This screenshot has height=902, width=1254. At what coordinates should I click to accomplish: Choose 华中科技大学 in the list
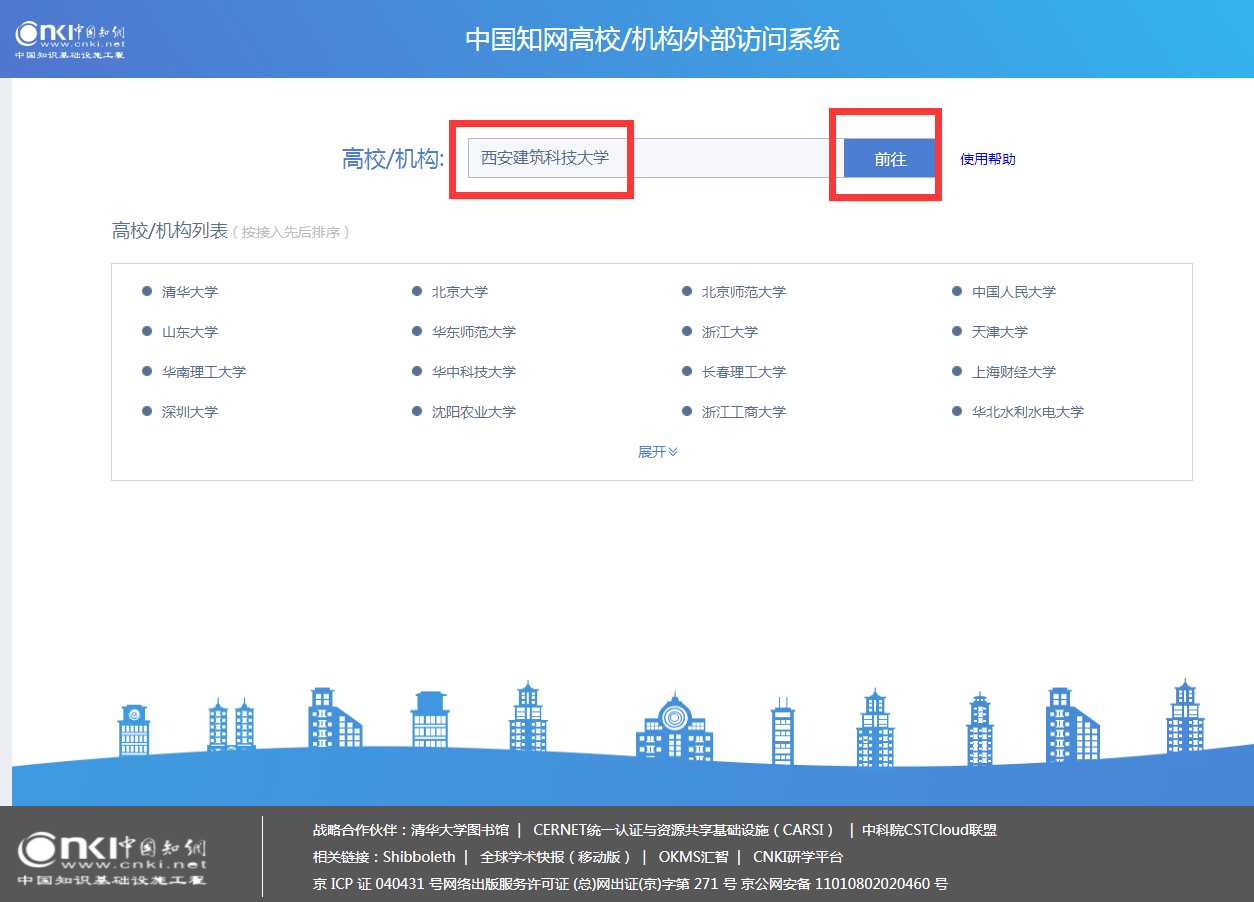pos(474,372)
